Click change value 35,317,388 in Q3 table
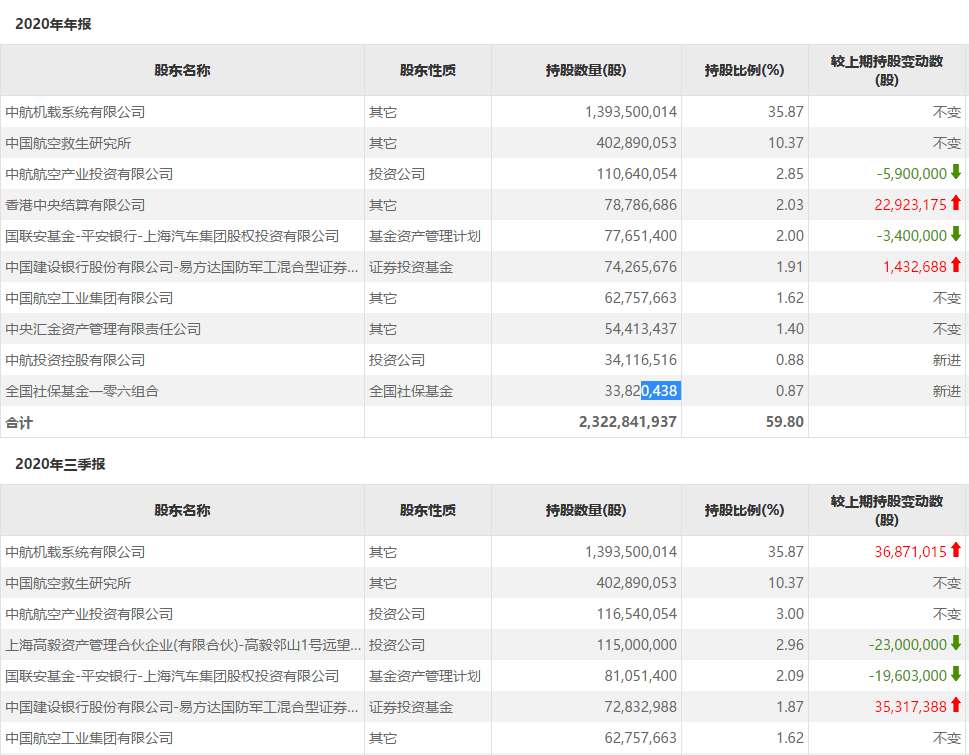Viewport: 969px width, 755px height. point(910,706)
